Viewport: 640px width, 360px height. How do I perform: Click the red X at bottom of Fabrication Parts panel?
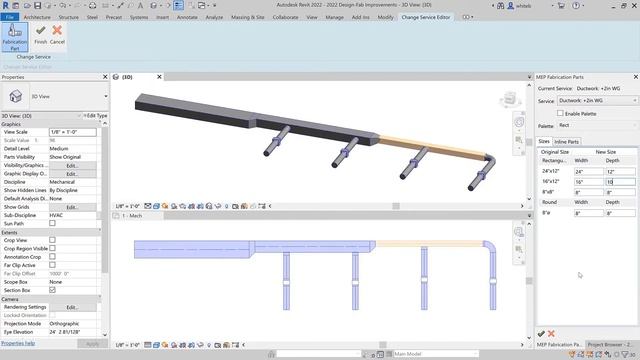click(551, 333)
